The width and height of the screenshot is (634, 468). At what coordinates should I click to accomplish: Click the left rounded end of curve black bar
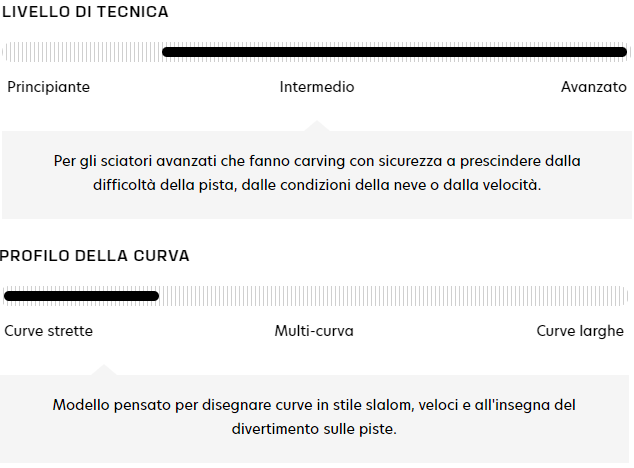click(x=9, y=296)
